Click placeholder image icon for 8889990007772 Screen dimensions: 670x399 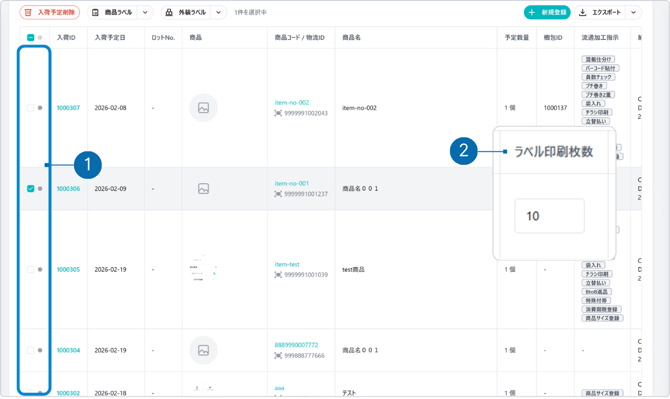[x=203, y=350]
